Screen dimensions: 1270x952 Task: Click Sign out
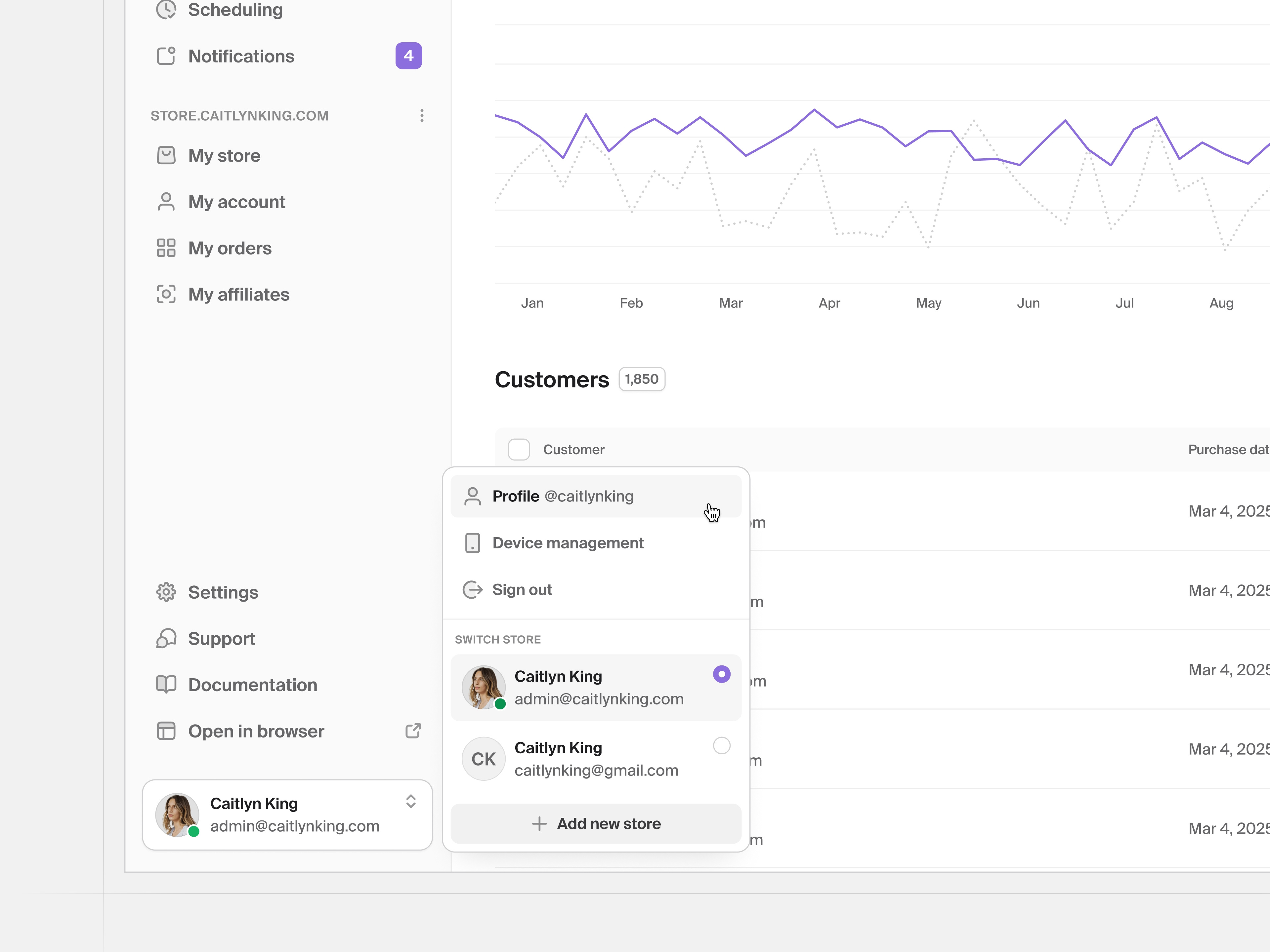point(522,589)
